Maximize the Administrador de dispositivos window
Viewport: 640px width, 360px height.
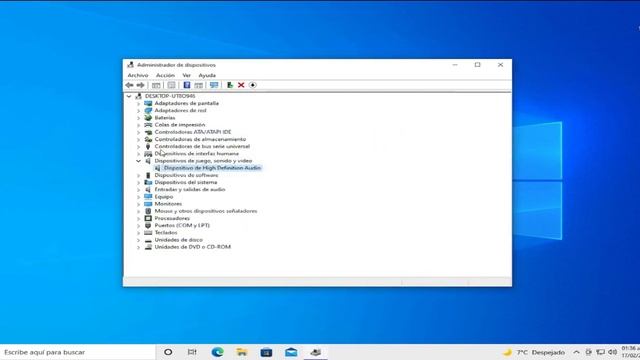[478, 65]
